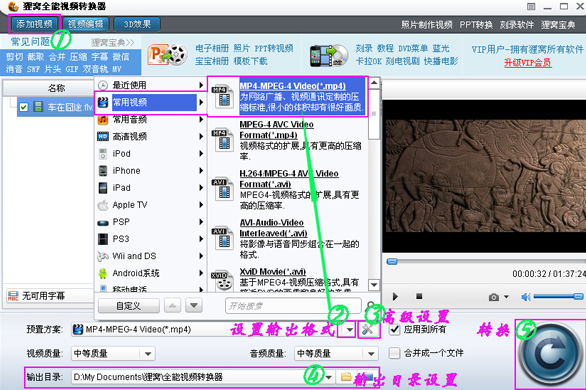586x390 pixels.
Task: Stop the preview video
Action: pyautogui.click(x=419, y=296)
